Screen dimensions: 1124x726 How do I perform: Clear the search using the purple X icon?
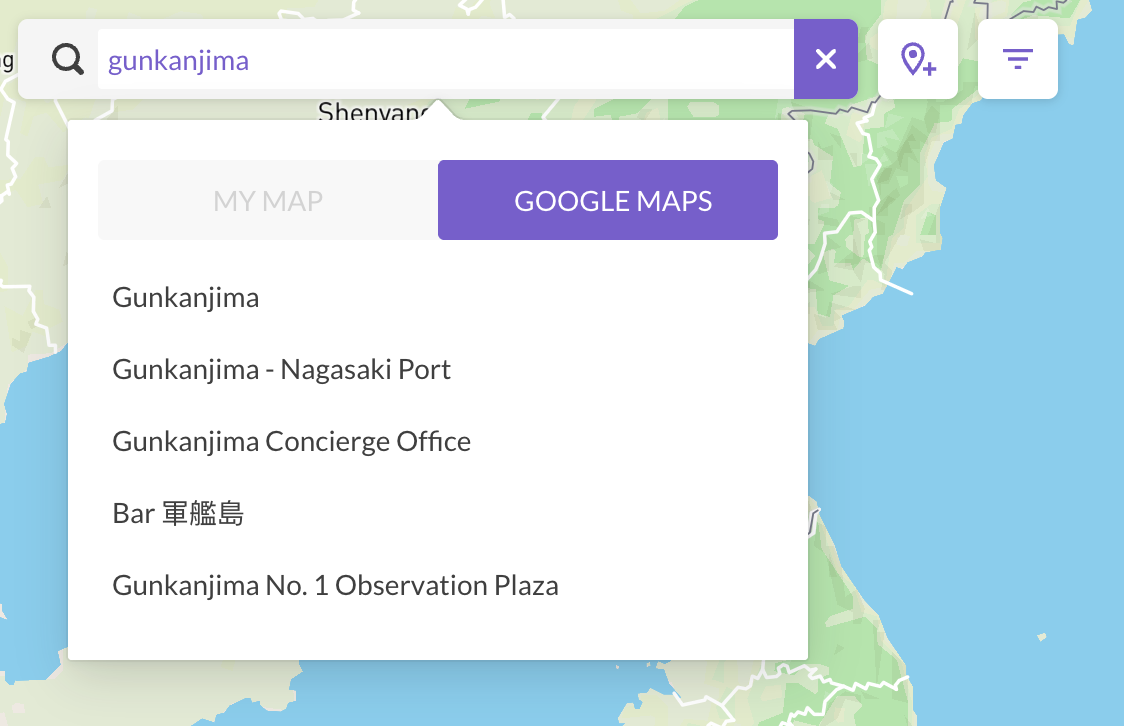coord(825,59)
